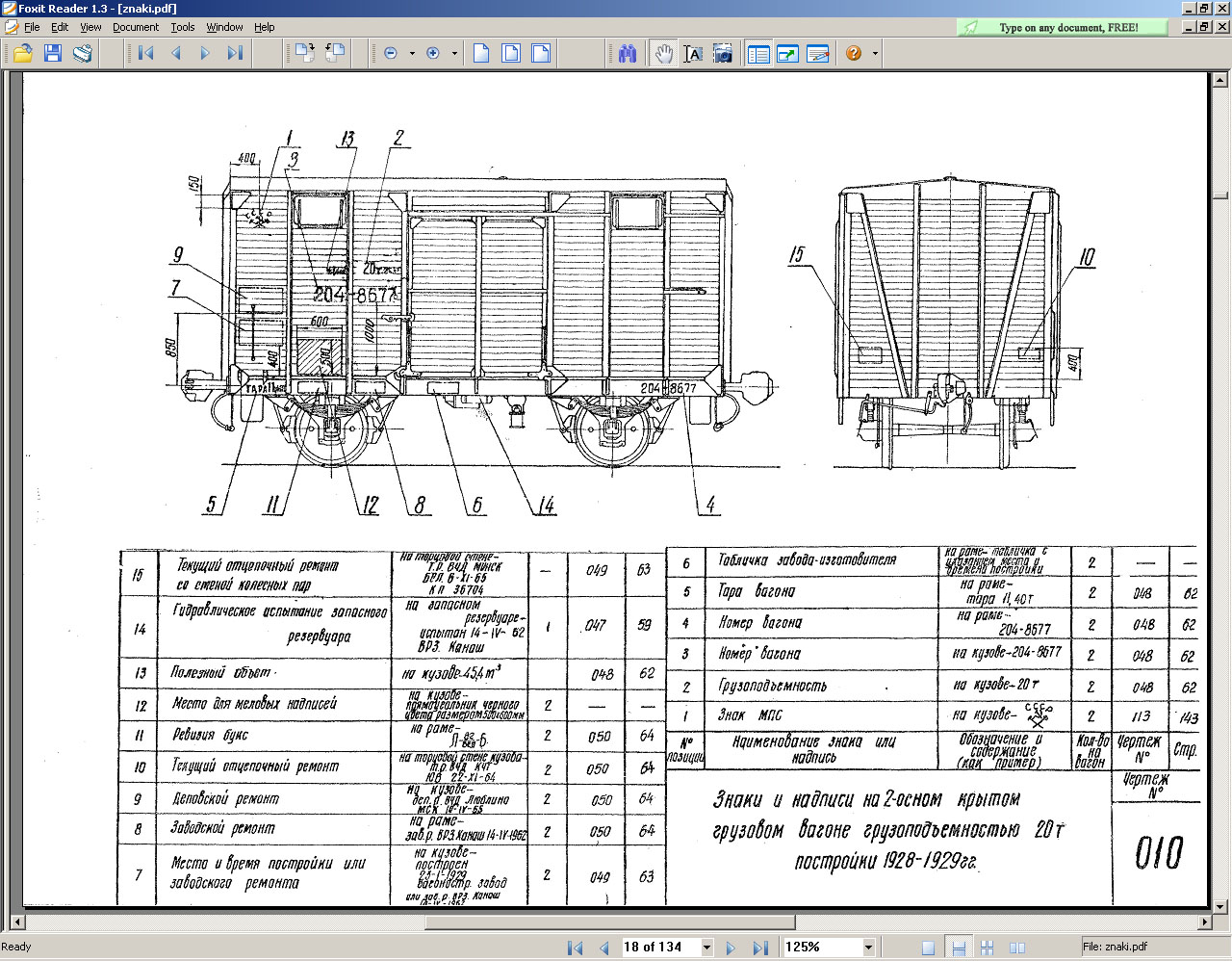
Task: Click horizontal scrollbar right arrow
Action: 1204,922
